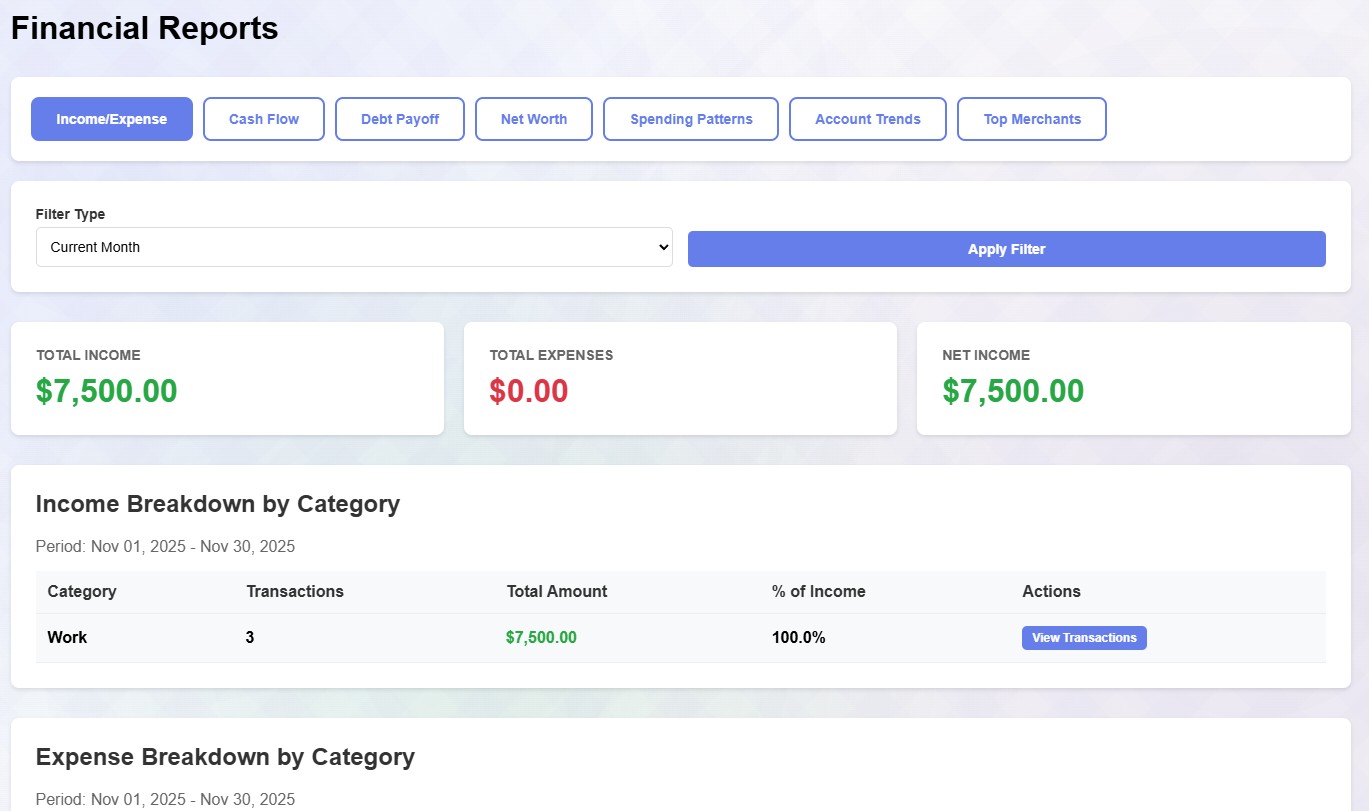The image size is (1369, 811).
Task: Click View Transactions for Work category
Action: click(x=1084, y=638)
